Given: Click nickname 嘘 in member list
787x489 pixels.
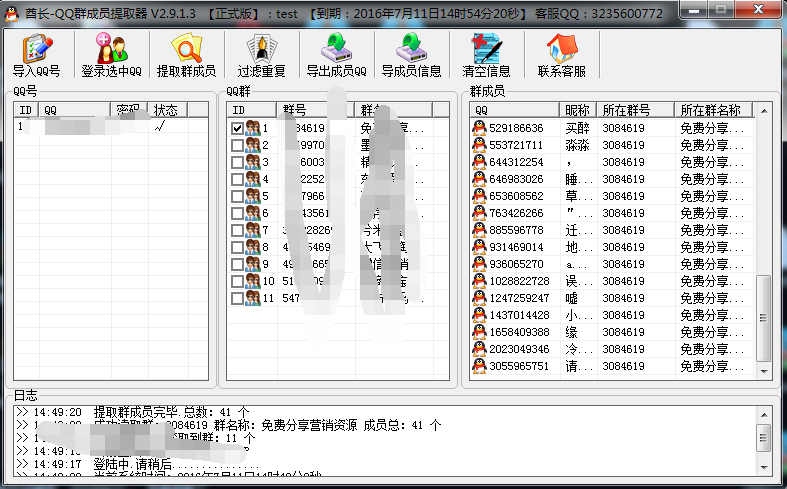Looking at the screenshot, I should (571, 298).
